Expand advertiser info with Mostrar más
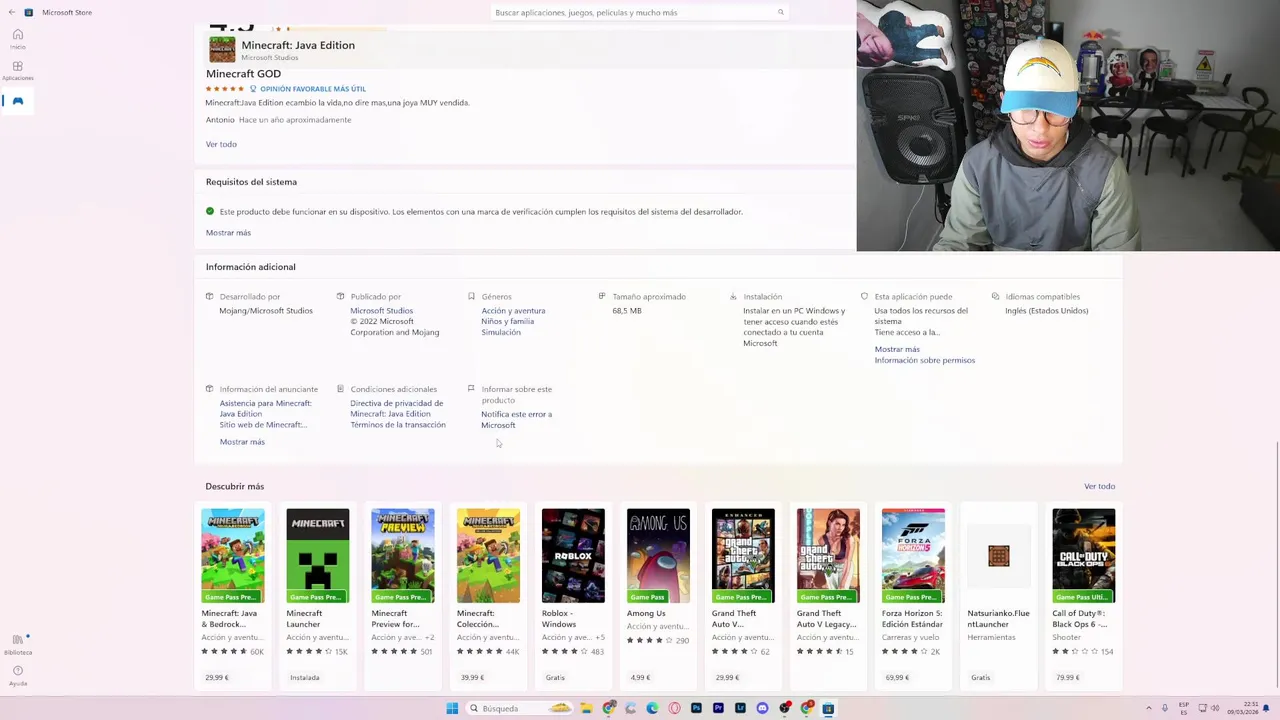The width and height of the screenshot is (1280, 720). [x=242, y=442]
